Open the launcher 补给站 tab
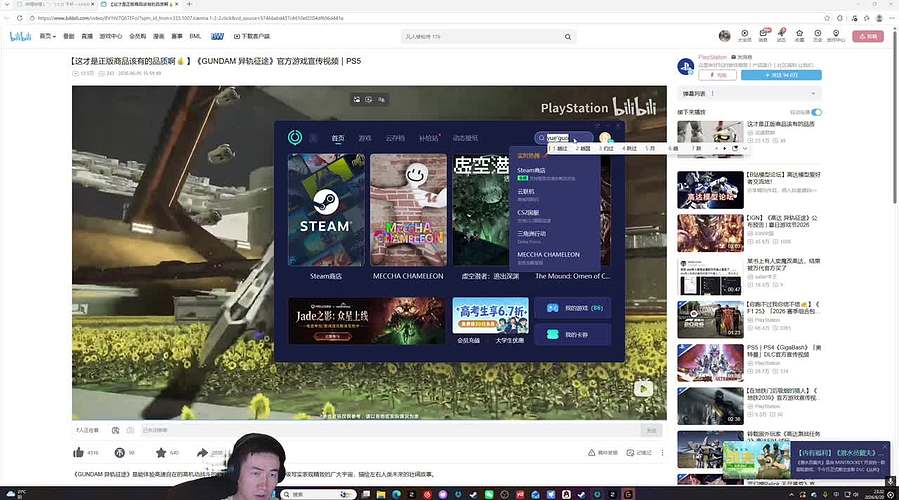 429,138
